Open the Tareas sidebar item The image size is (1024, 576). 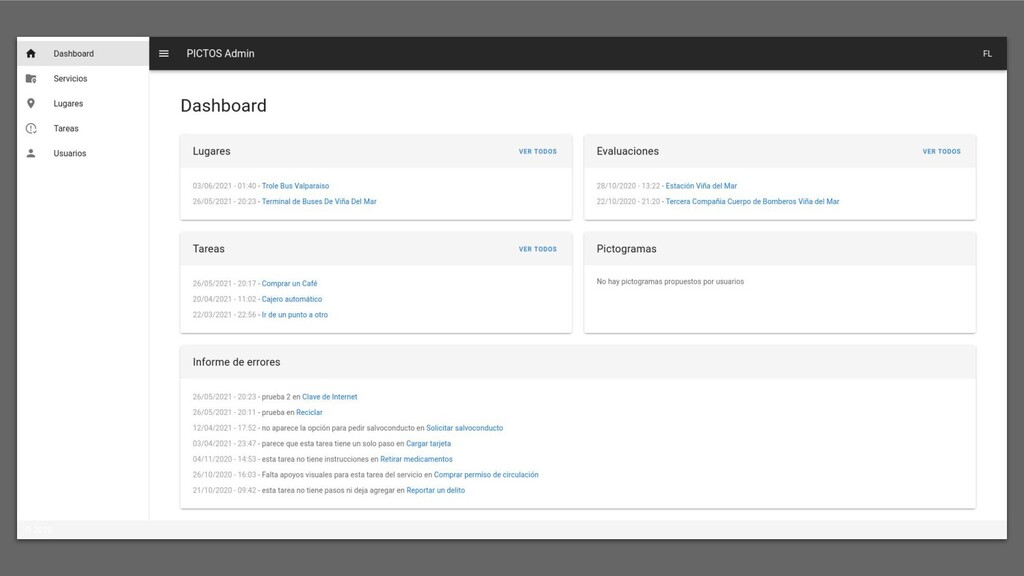coord(83,129)
